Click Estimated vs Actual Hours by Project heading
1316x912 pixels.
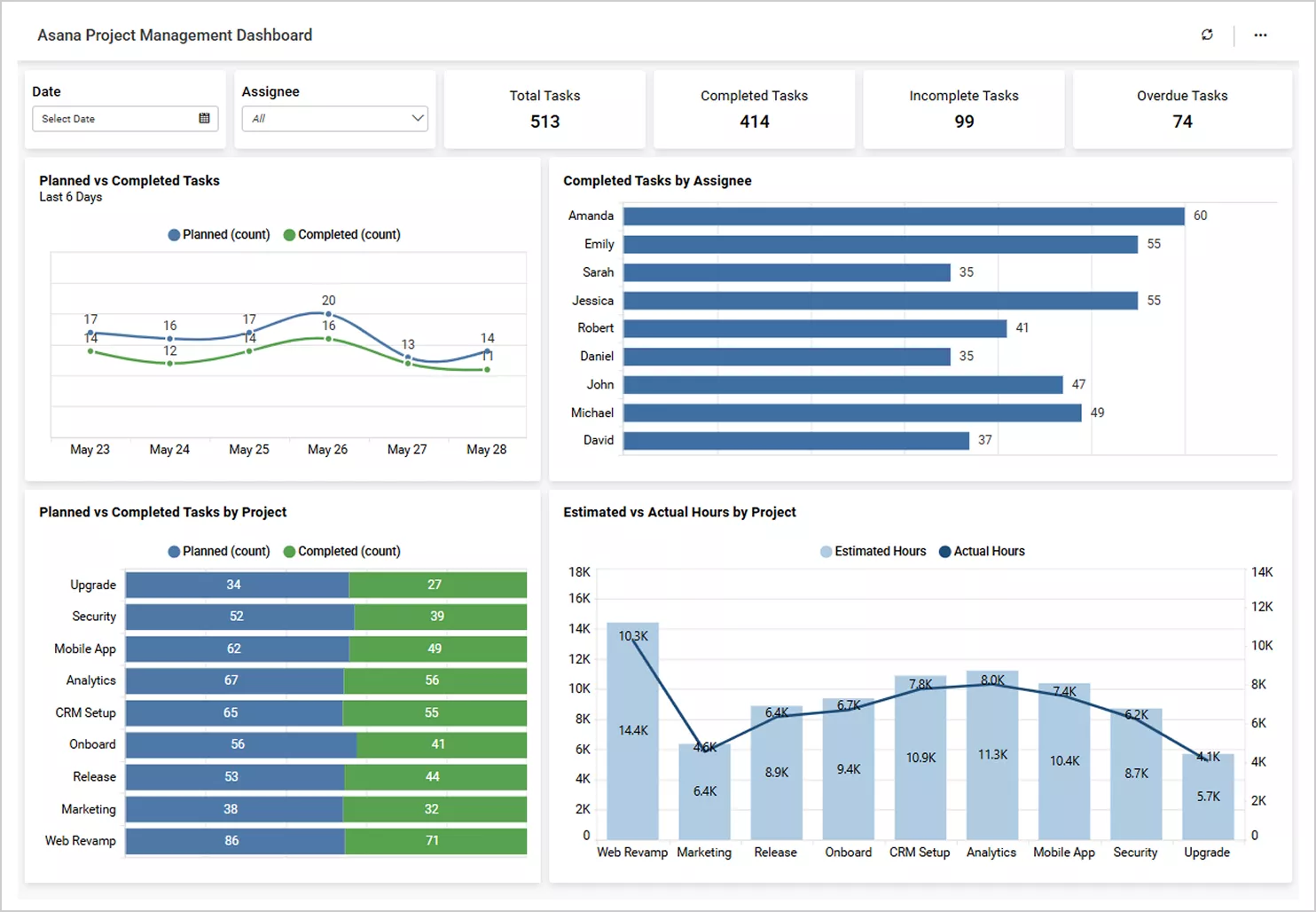(x=679, y=513)
